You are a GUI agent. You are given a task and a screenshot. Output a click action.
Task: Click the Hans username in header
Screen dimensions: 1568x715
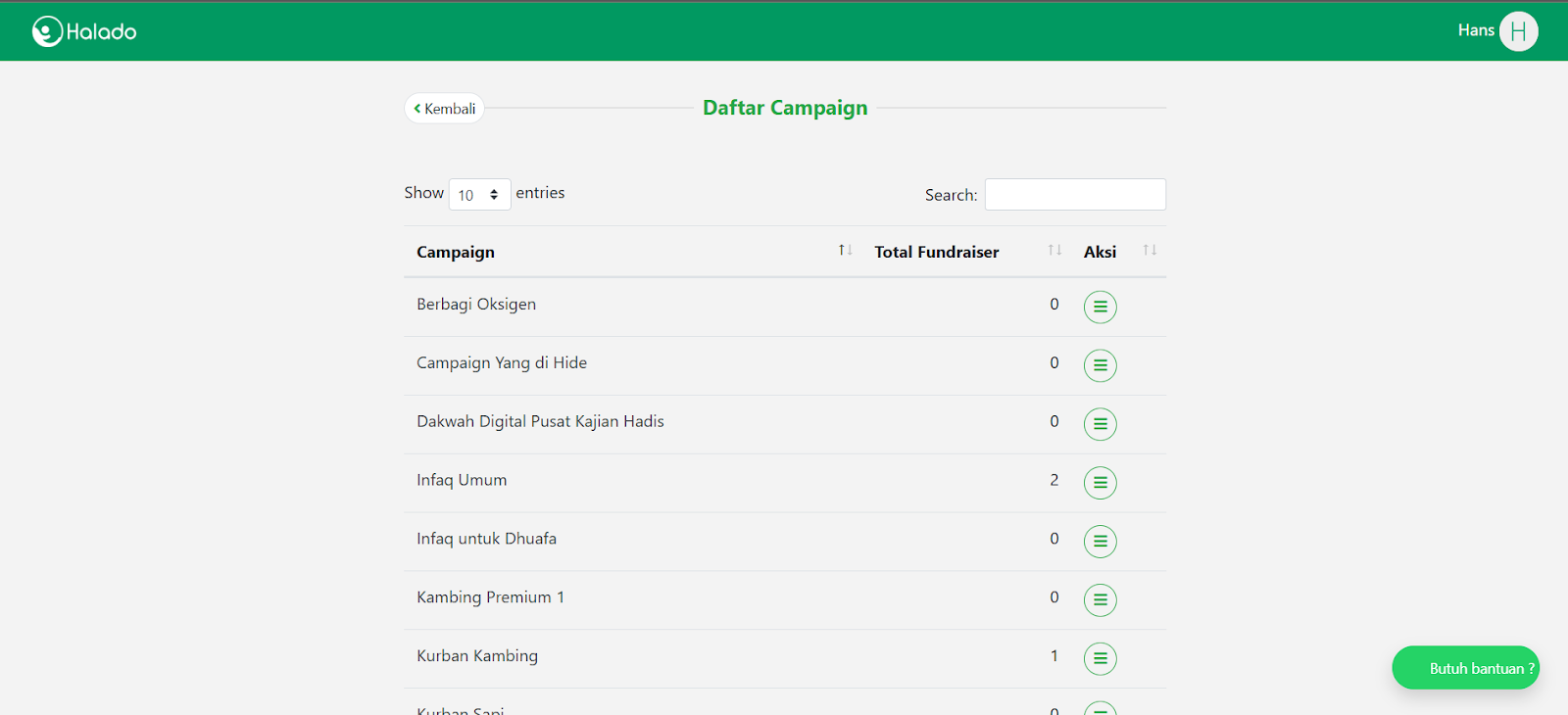pyautogui.click(x=1475, y=30)
